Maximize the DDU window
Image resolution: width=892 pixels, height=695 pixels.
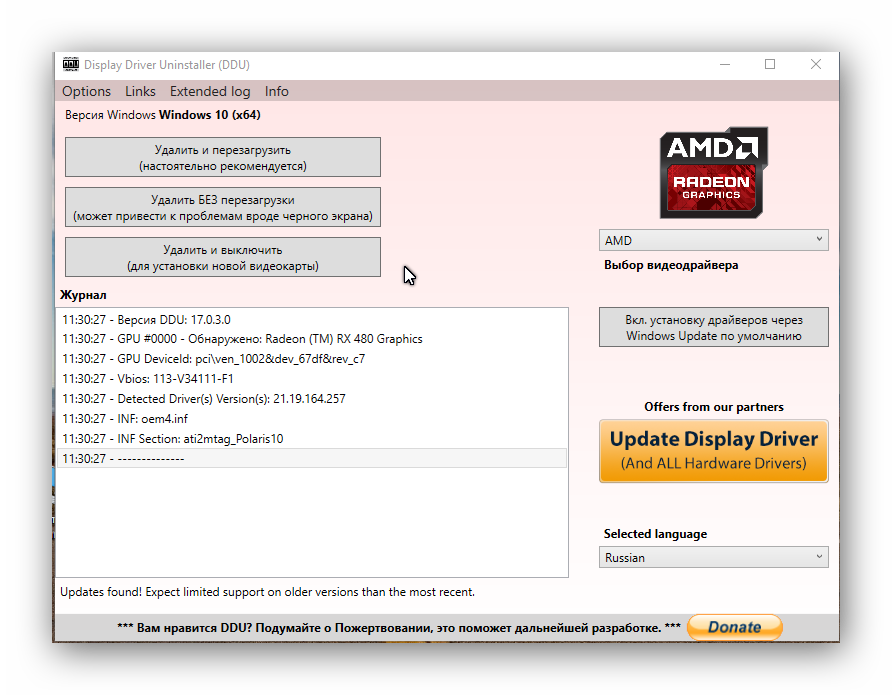770,65
